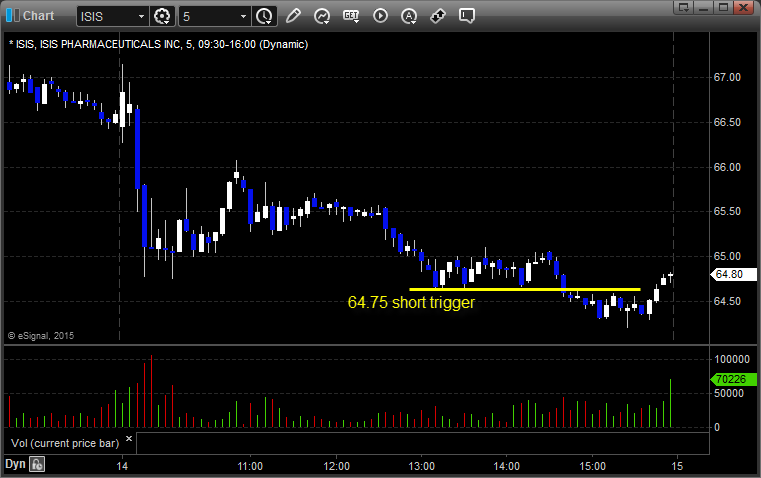Toggle the Dyn scaling lock icon

click(37, 464)
